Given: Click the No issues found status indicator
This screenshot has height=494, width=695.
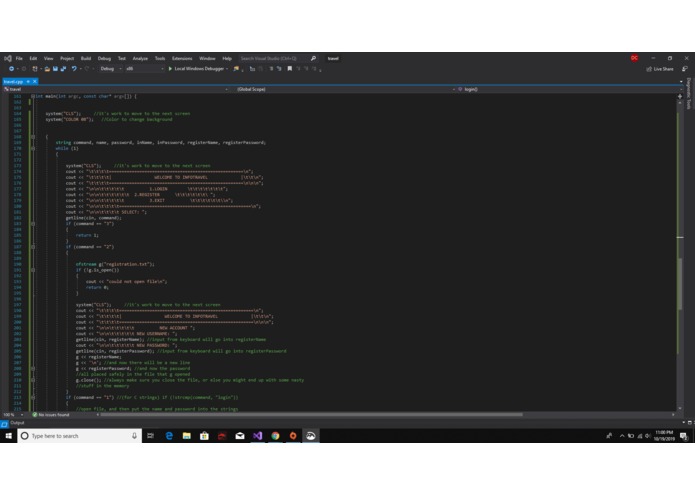Looking at the screenshot, I should (x=51, y=415).
